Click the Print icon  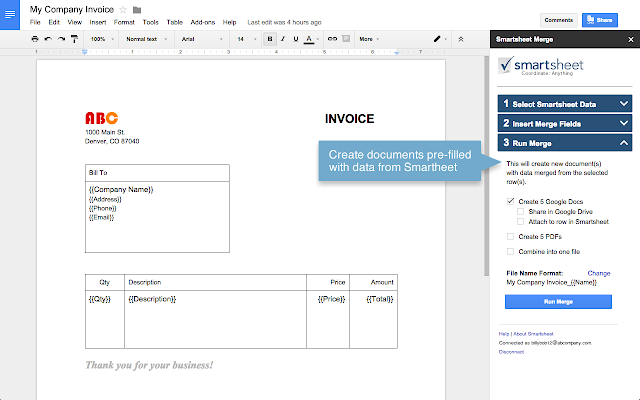[35, 39]
